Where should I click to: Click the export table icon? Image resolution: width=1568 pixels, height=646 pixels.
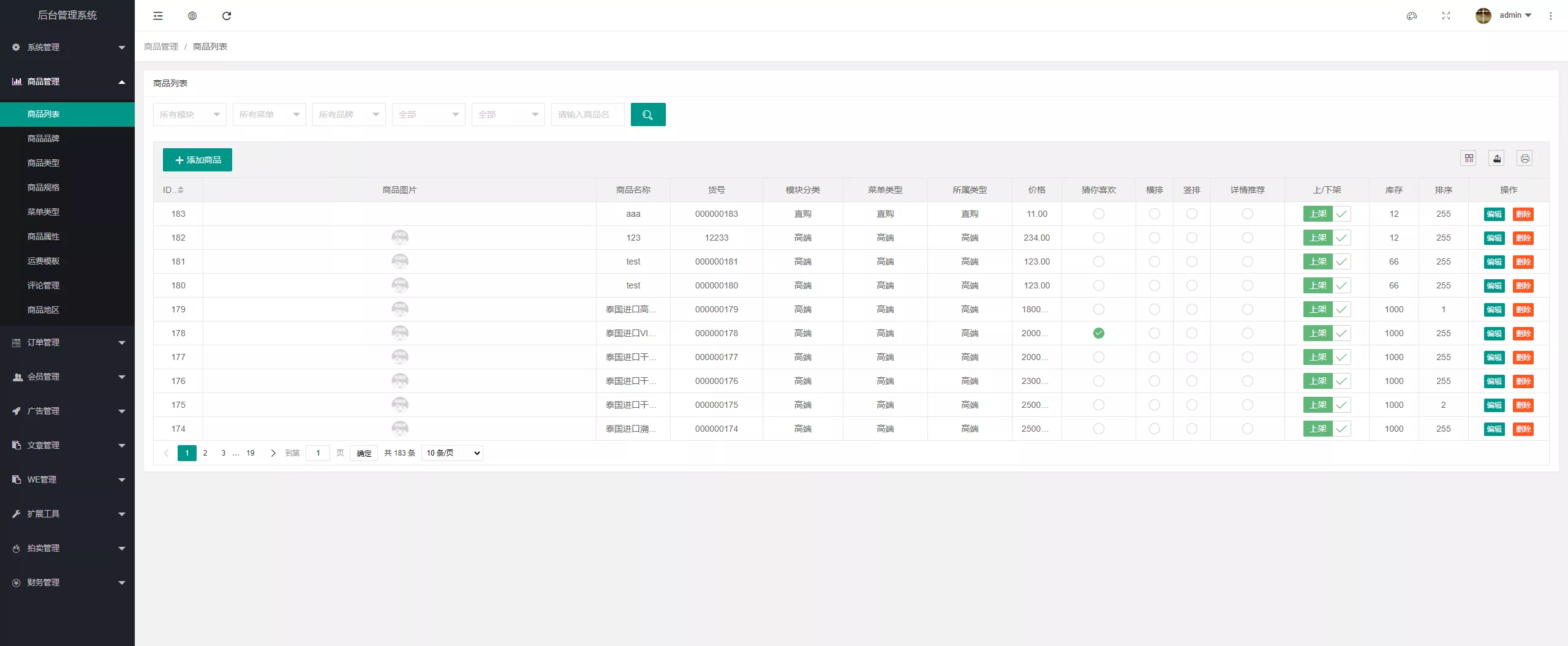click(x=1497, y=159)
